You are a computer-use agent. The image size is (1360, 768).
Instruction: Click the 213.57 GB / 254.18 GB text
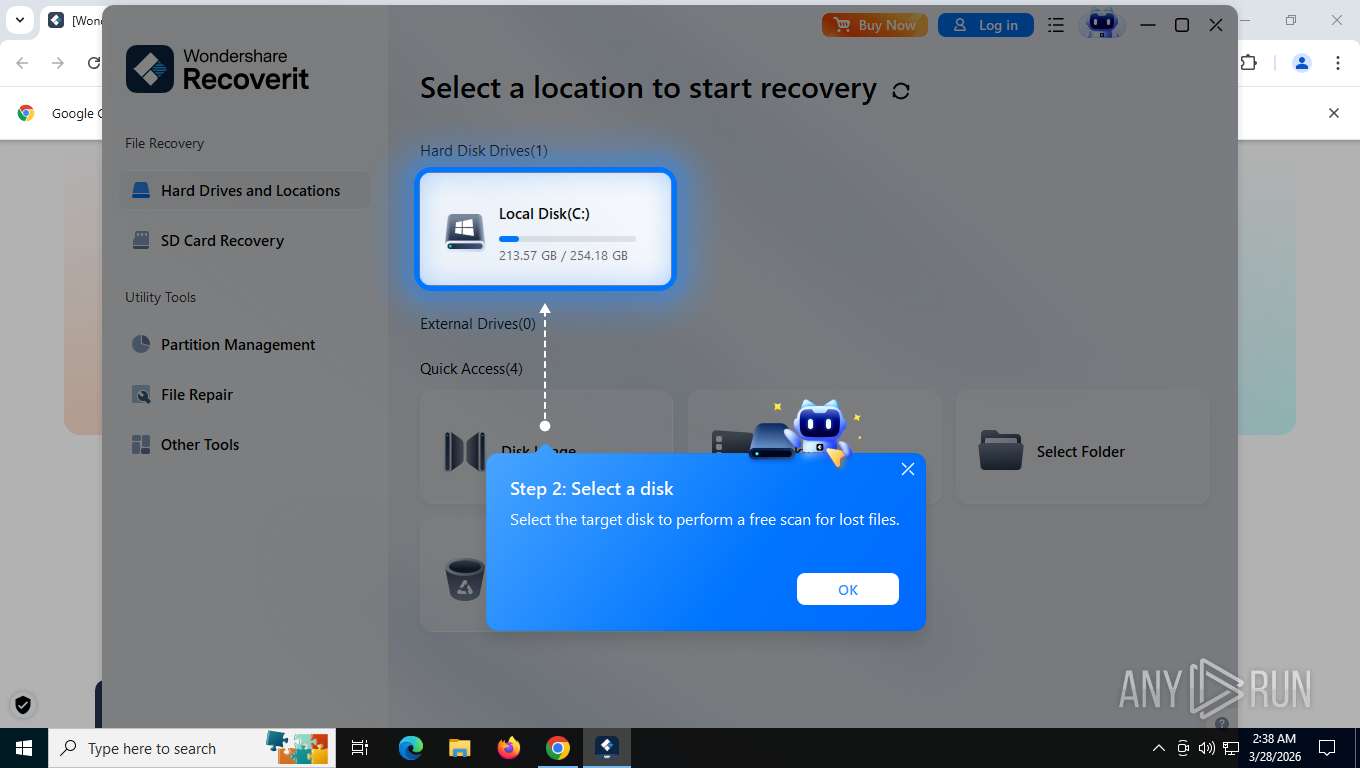click(x=563, y=256)
